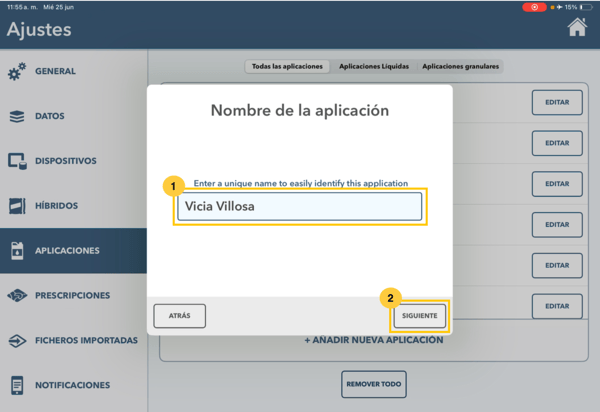Screen dimensions: 600x412
Task: Click ATRÁS to go back
Action: point(179,316)
